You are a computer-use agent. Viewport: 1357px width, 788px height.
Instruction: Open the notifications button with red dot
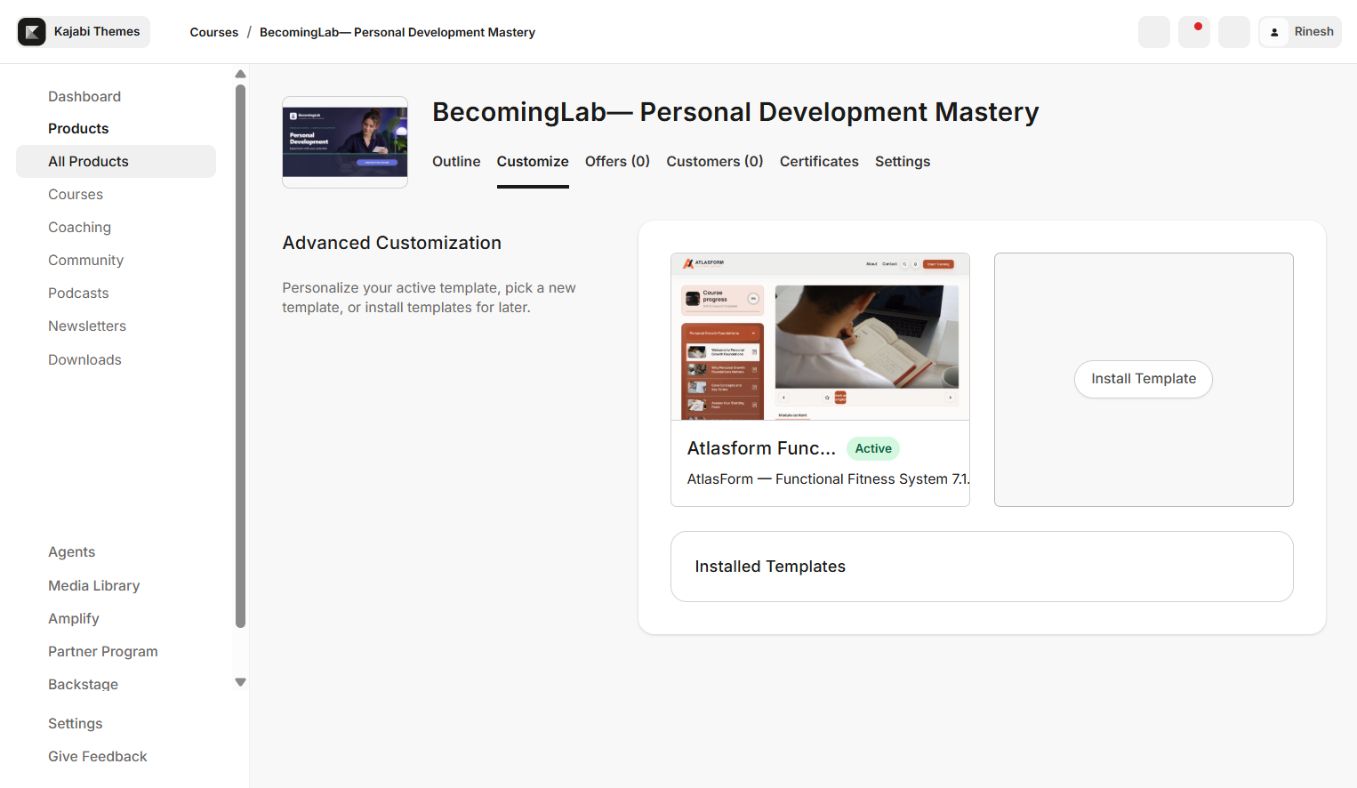click(1194, 32)
